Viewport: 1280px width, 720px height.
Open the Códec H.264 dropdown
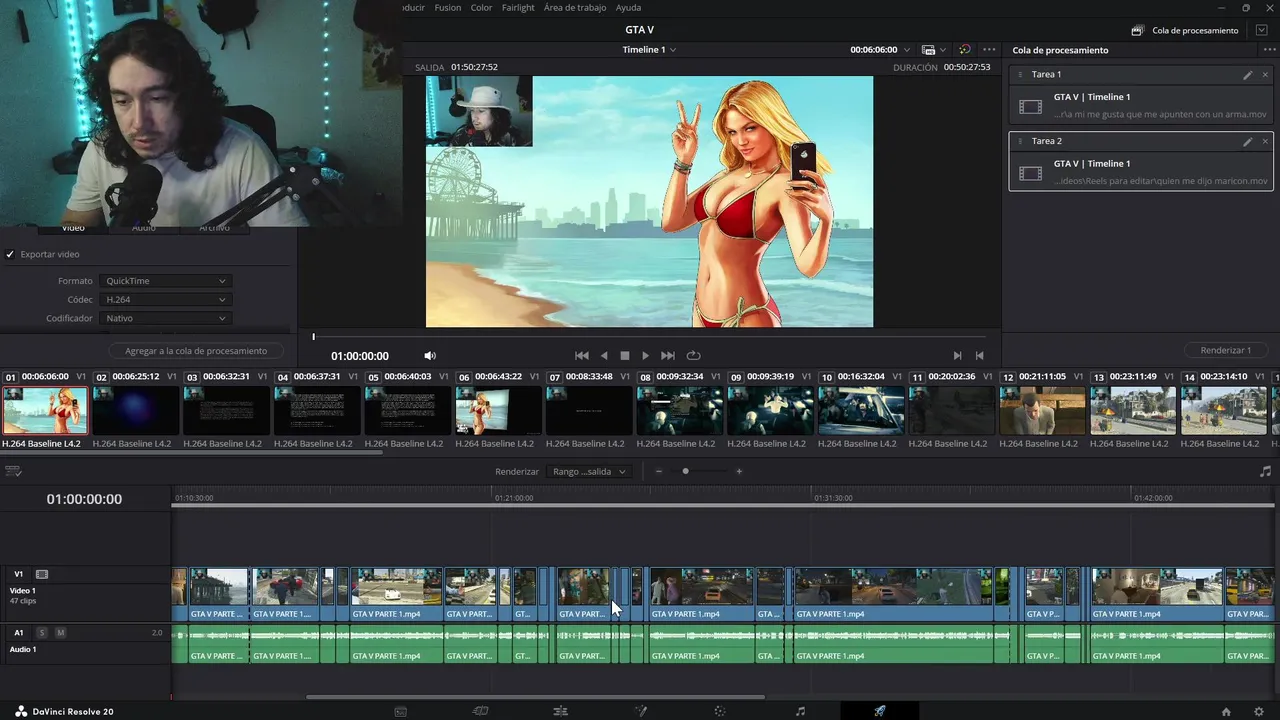165,300
